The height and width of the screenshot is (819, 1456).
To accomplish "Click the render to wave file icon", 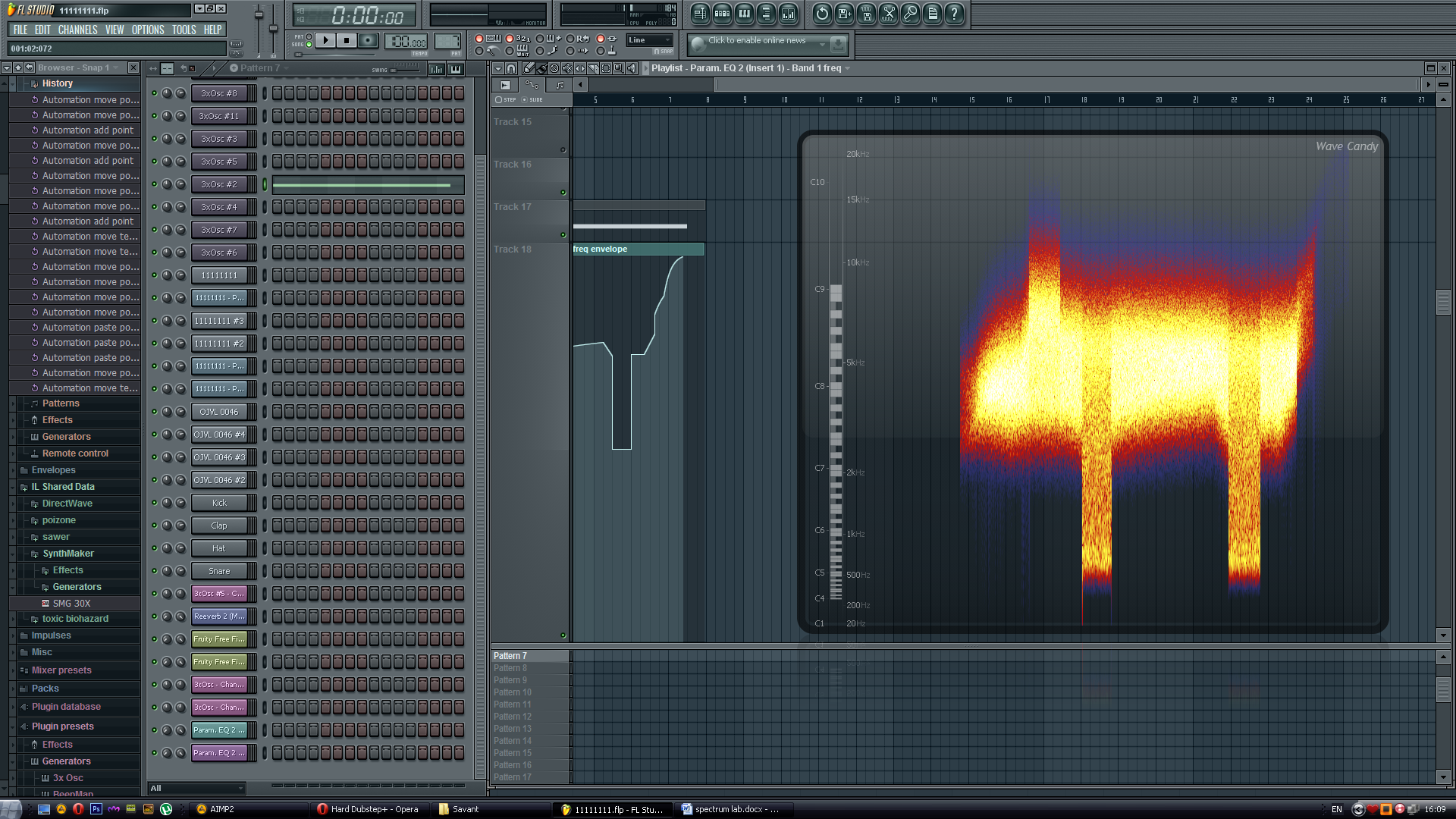I will point(866,13).
